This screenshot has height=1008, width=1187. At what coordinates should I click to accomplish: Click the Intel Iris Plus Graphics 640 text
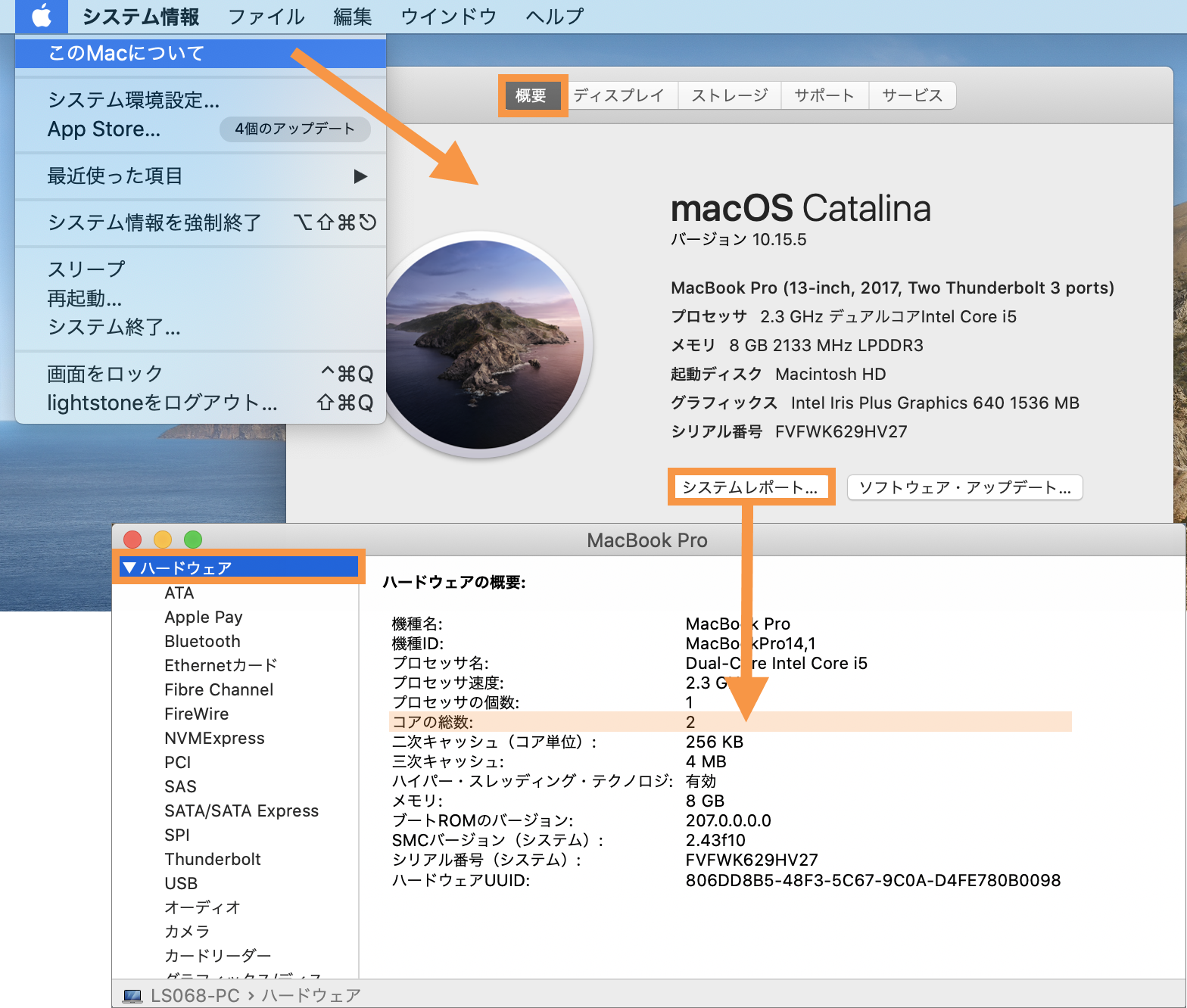[897, 403]
